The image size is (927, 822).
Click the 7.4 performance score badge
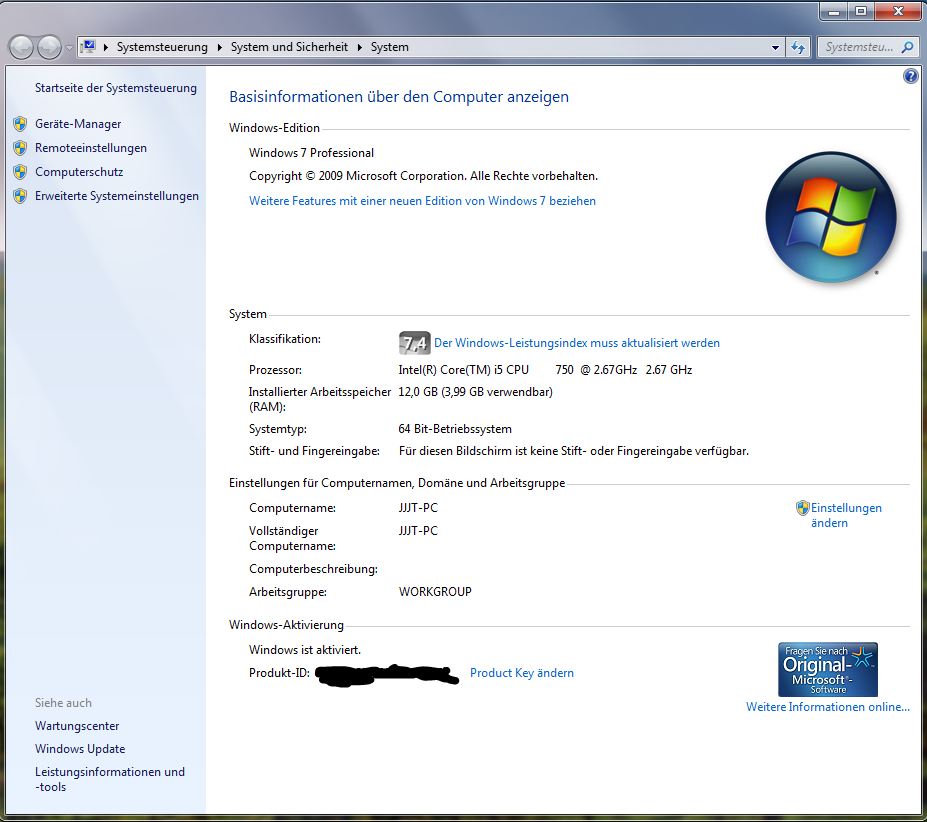click(414, 343)
